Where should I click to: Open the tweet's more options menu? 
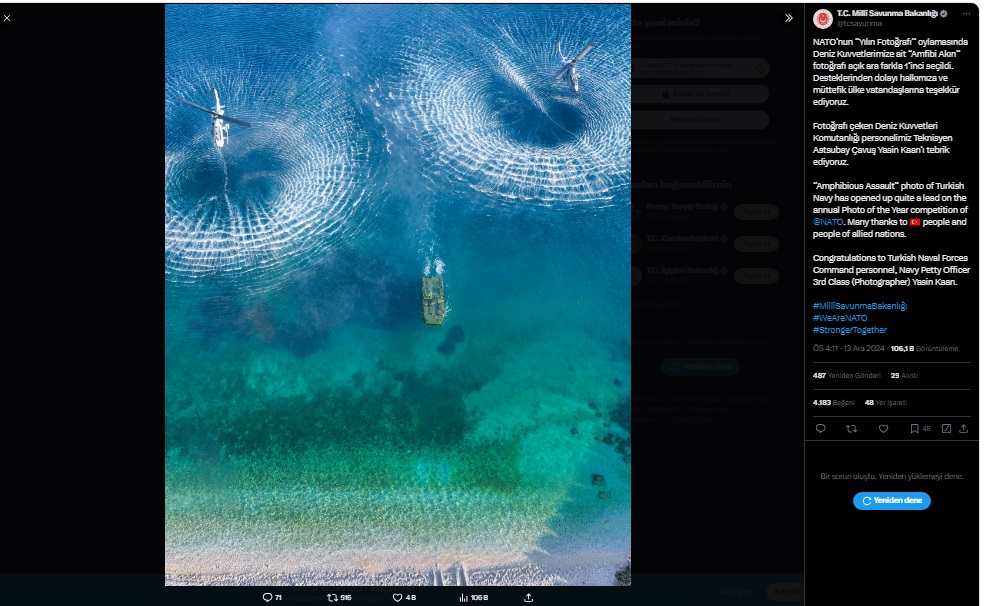click(x=968, y=14)
